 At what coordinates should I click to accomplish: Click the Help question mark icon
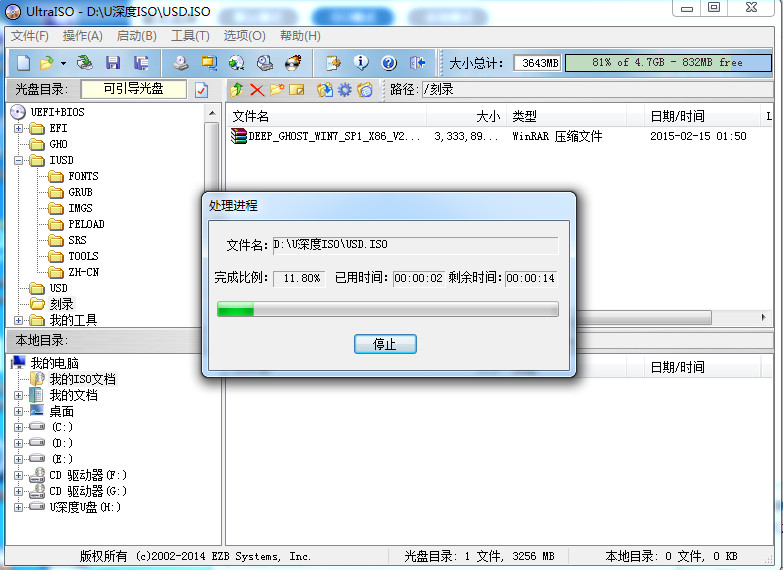389,63
